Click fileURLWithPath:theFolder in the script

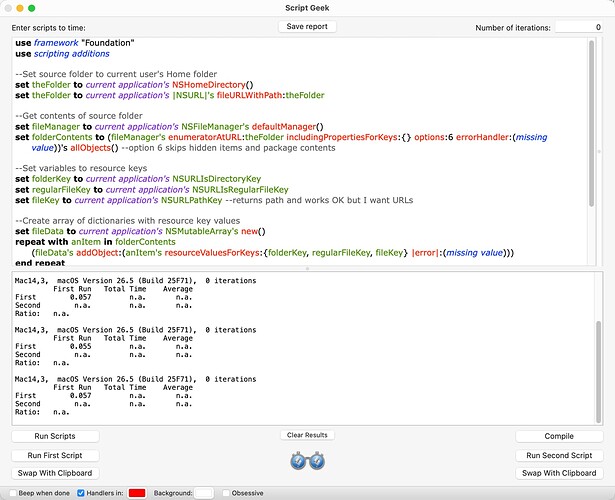point(271,95)
